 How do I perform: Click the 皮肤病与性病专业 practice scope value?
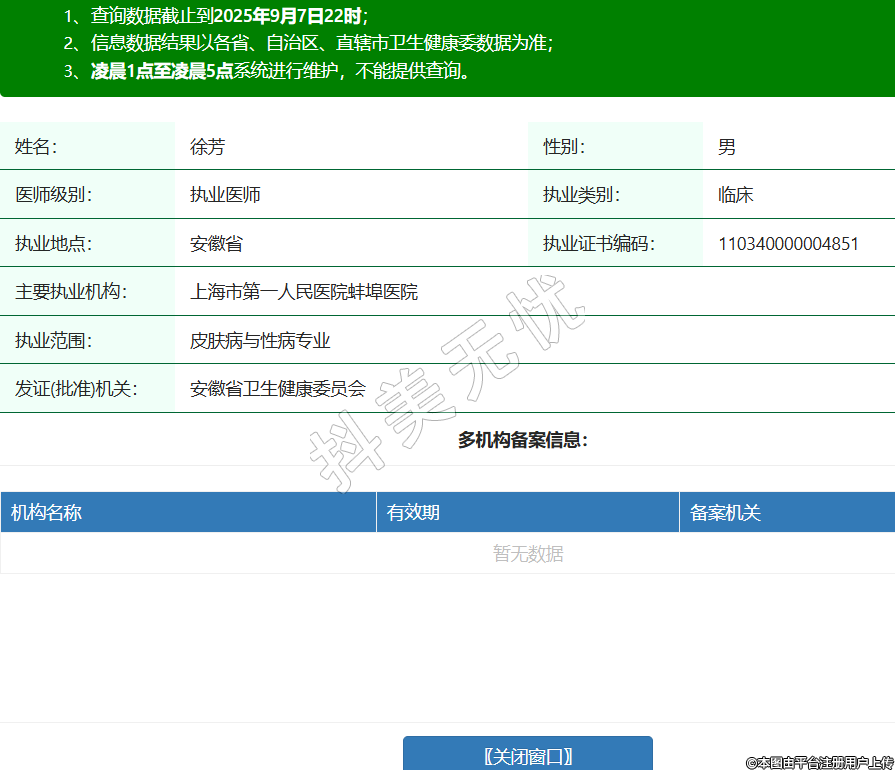(260, 341)
